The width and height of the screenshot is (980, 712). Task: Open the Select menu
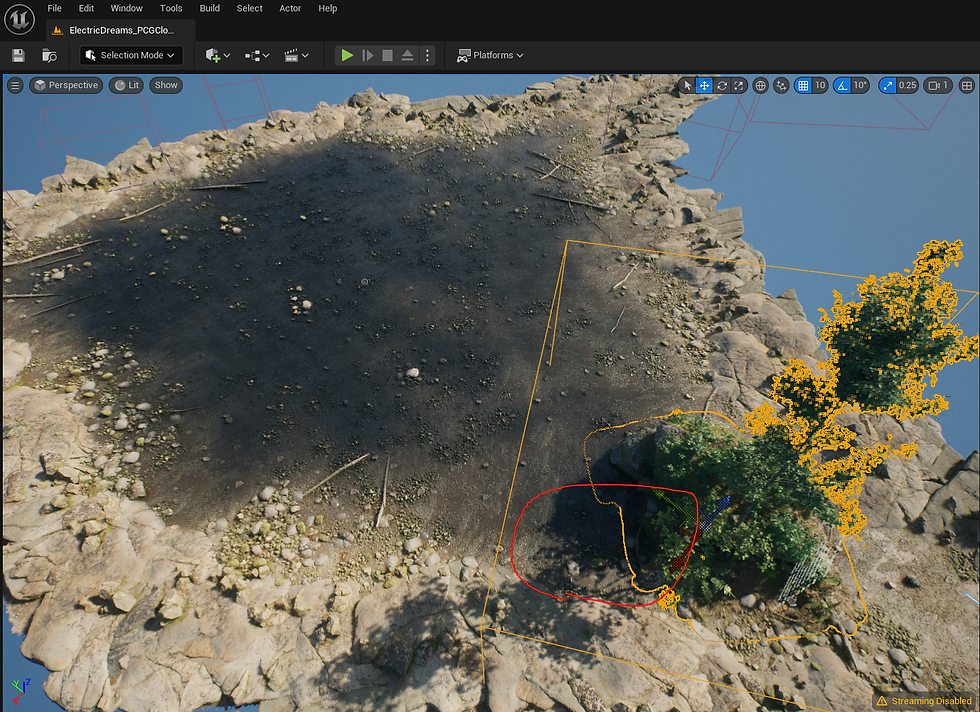click(x=249, y=8)
